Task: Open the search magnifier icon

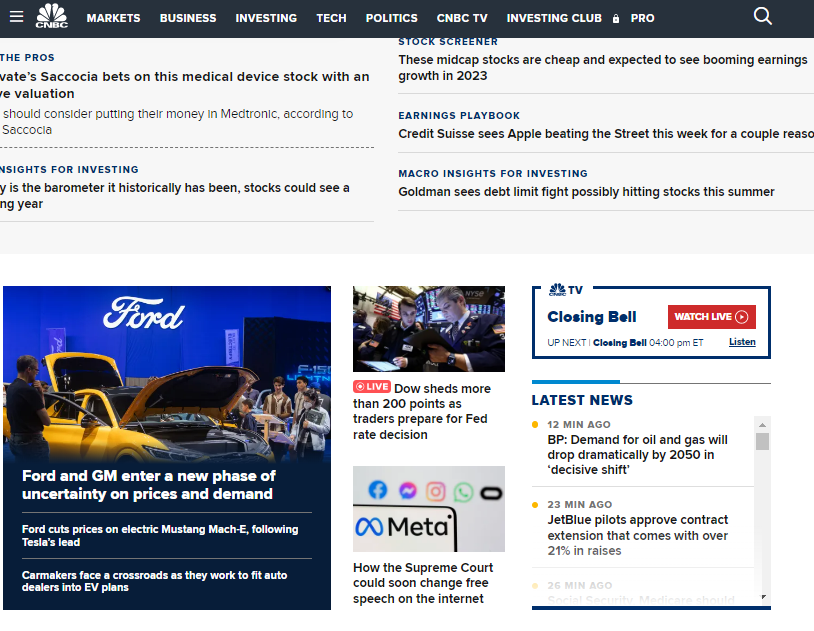Action: [763, 16]
